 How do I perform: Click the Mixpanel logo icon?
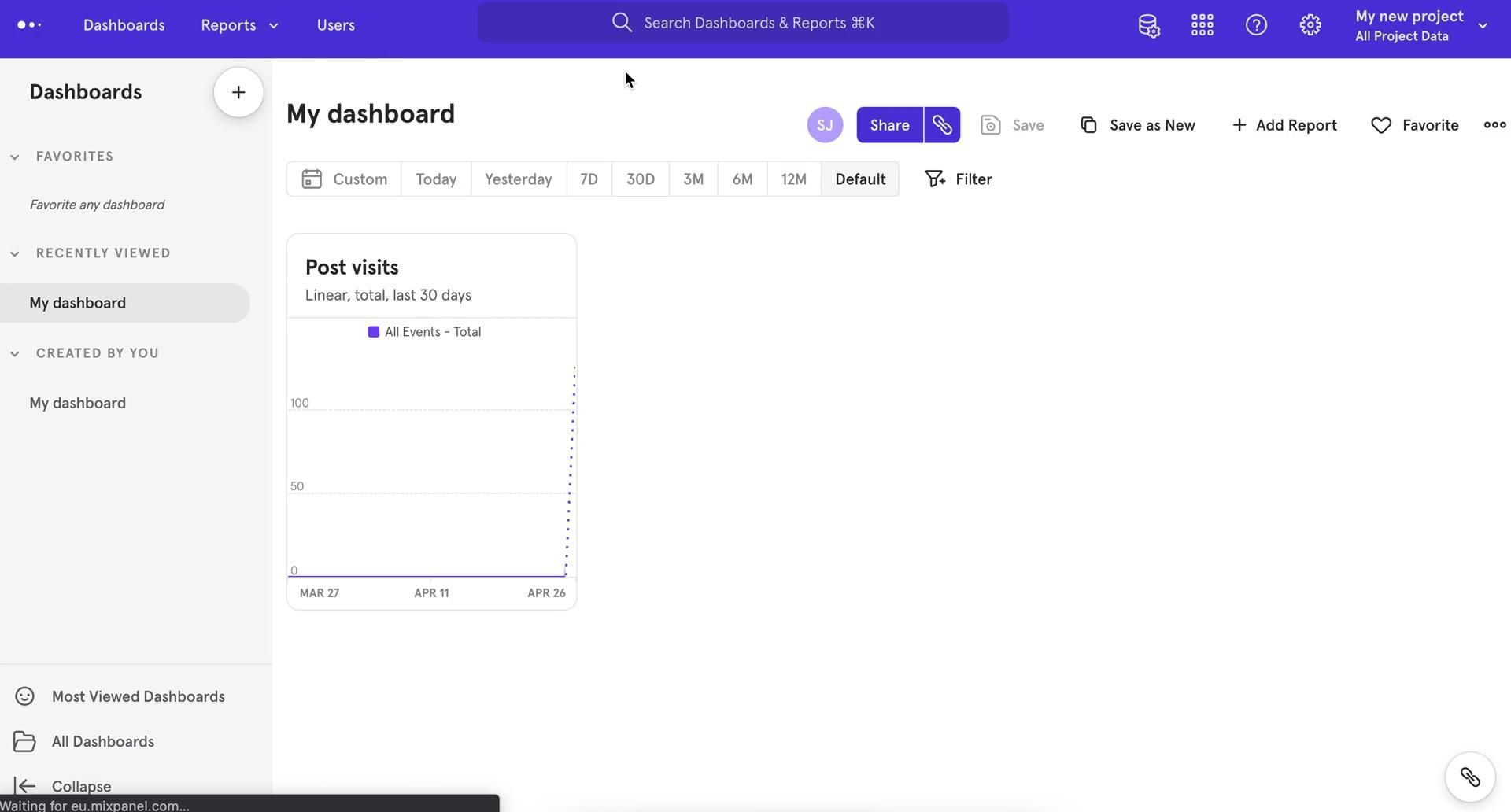coord(29,25)
